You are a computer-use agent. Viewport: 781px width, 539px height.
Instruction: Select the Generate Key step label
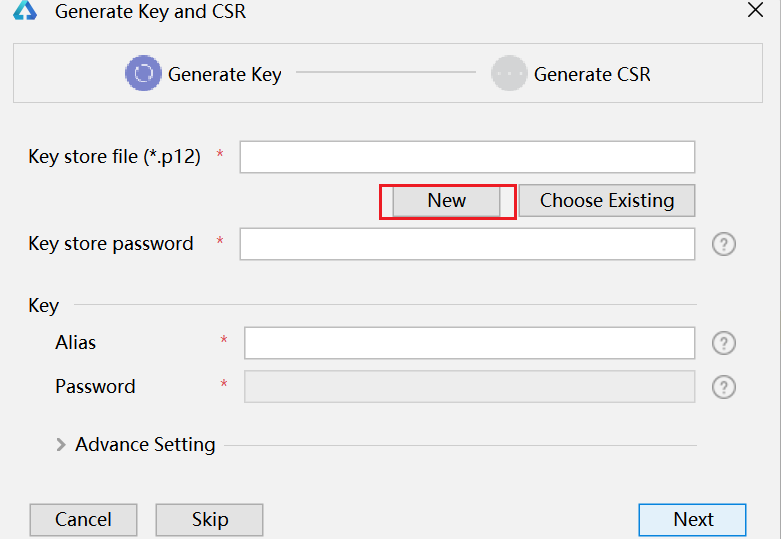click(x=225, y=74)
